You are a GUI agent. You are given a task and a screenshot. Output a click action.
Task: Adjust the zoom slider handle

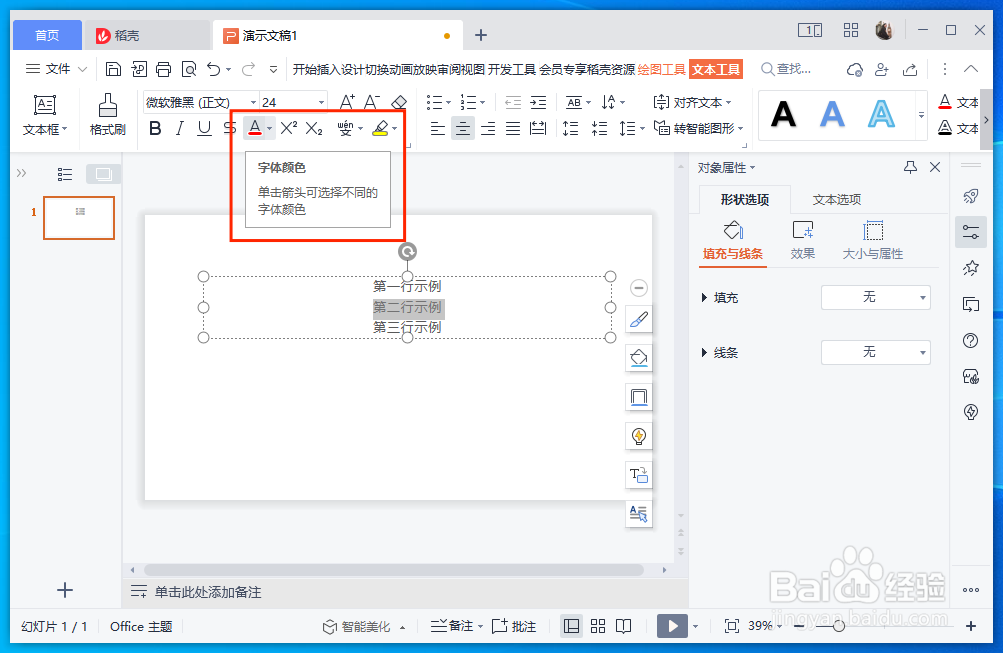838,626
